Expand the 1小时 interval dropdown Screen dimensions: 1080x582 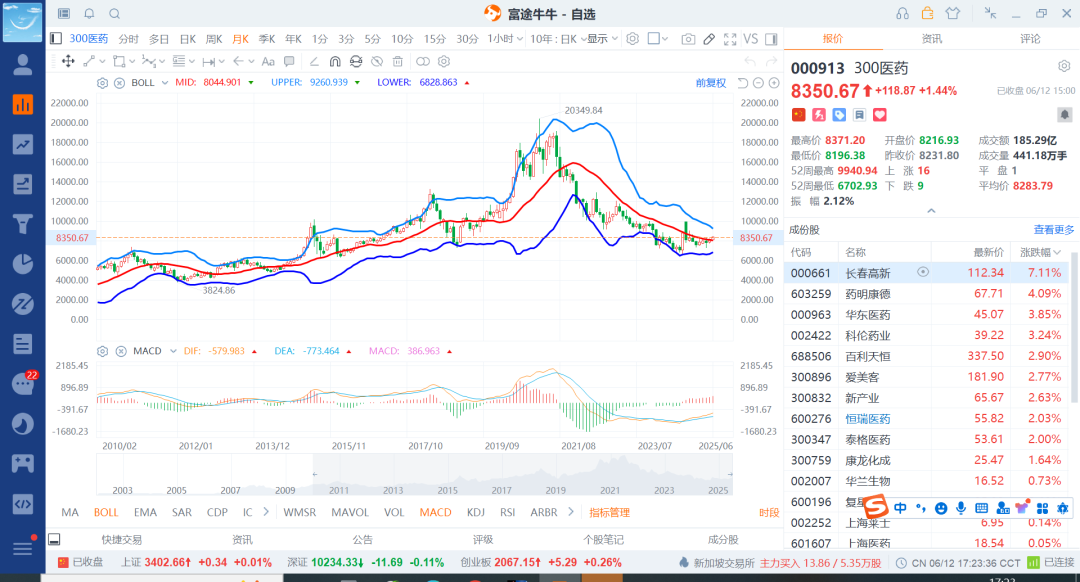coord(505,39)
